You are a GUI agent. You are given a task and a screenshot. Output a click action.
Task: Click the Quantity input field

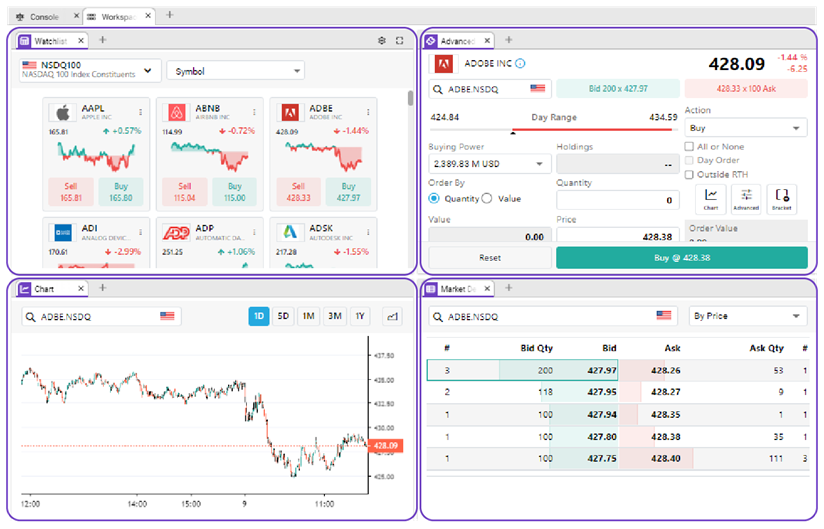pyautogui.click(x=617, y=201)
